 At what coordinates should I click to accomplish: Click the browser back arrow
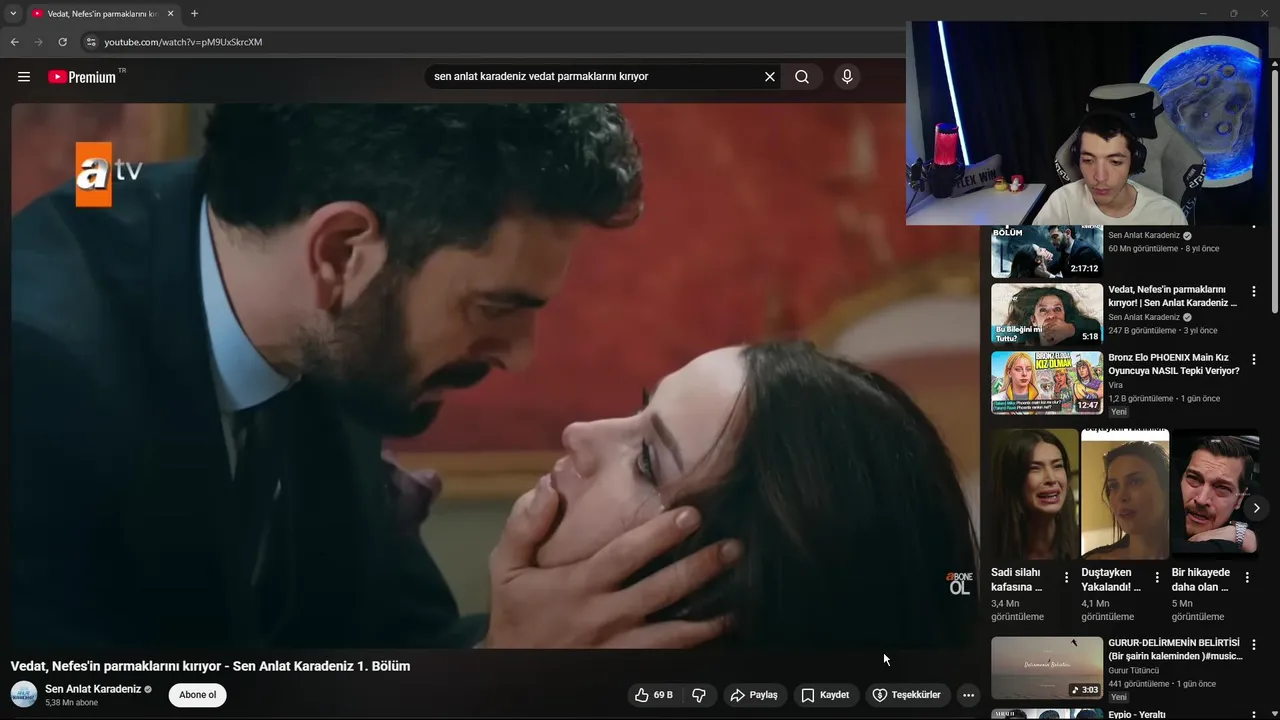[14, 42]
